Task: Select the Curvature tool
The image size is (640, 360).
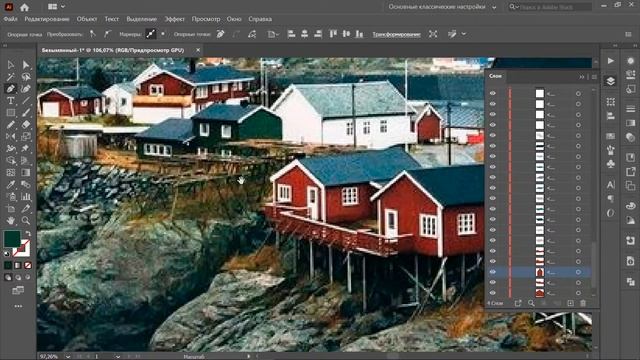Action: [x=26, y=89]
